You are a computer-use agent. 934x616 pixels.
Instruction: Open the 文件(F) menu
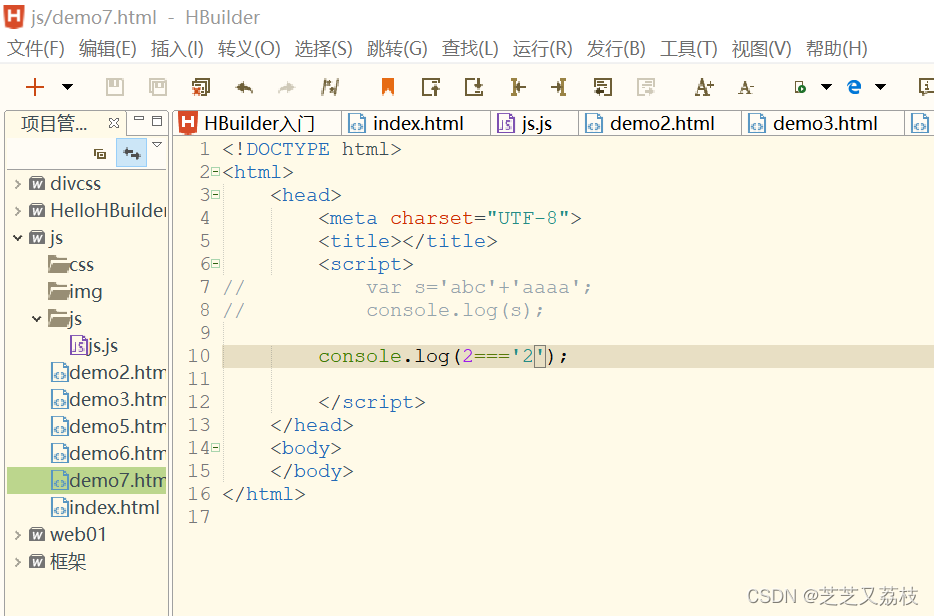coord(36,48)
